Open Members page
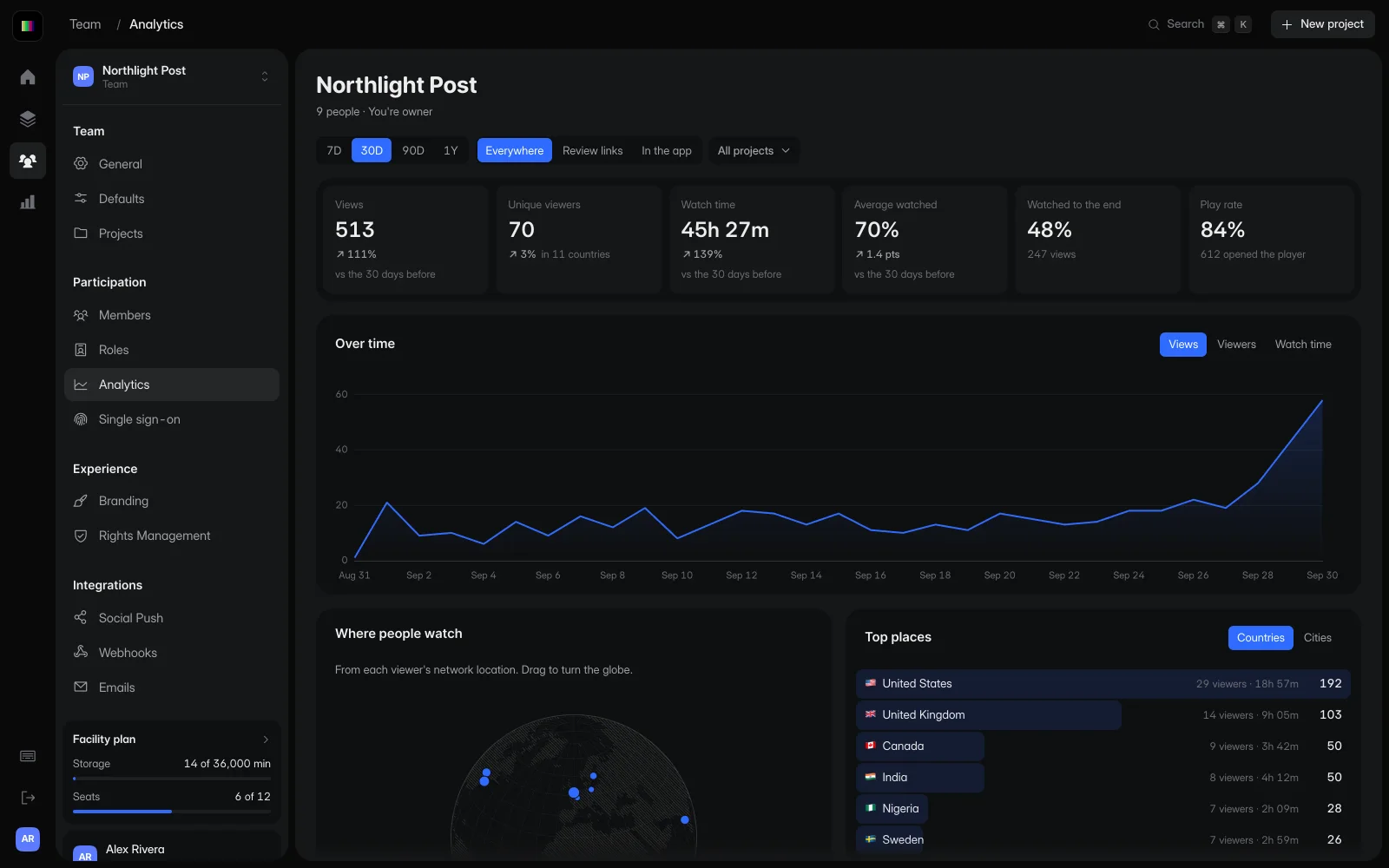 [172, 315]
